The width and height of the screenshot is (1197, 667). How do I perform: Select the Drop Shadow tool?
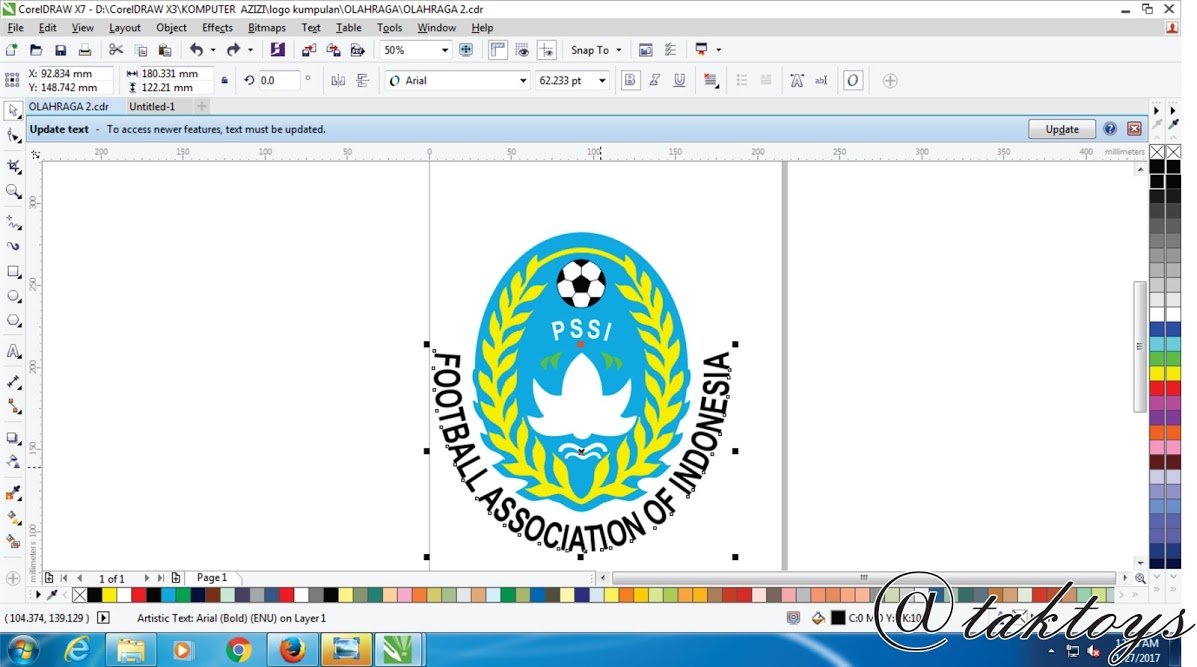(13, 438)
